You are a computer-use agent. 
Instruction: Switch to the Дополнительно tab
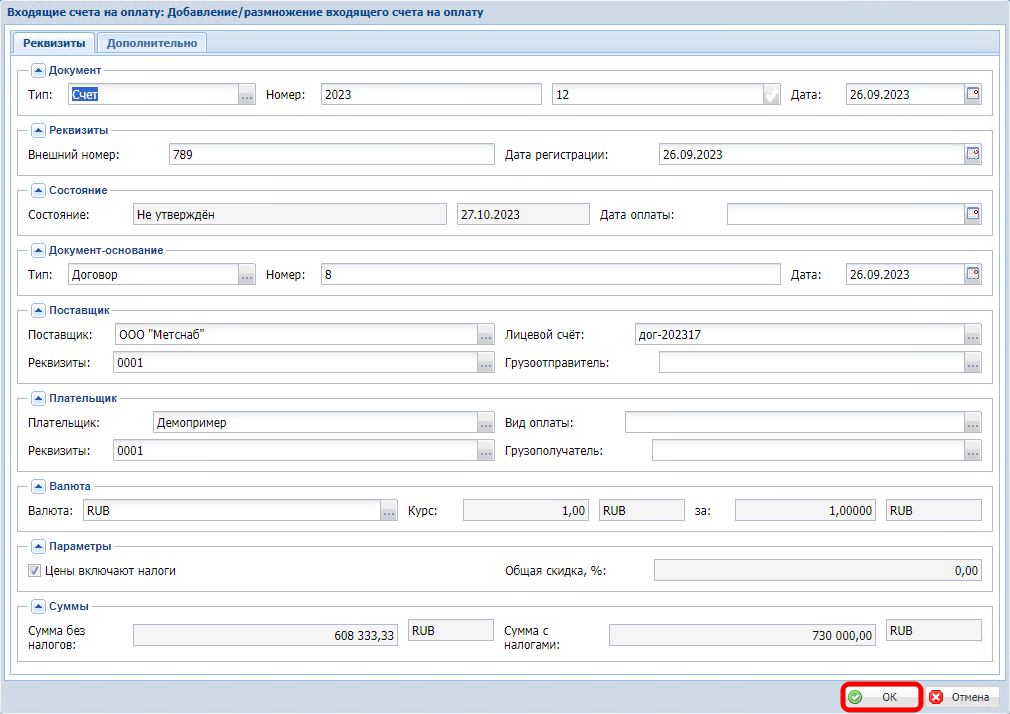[x=153, y=42]
